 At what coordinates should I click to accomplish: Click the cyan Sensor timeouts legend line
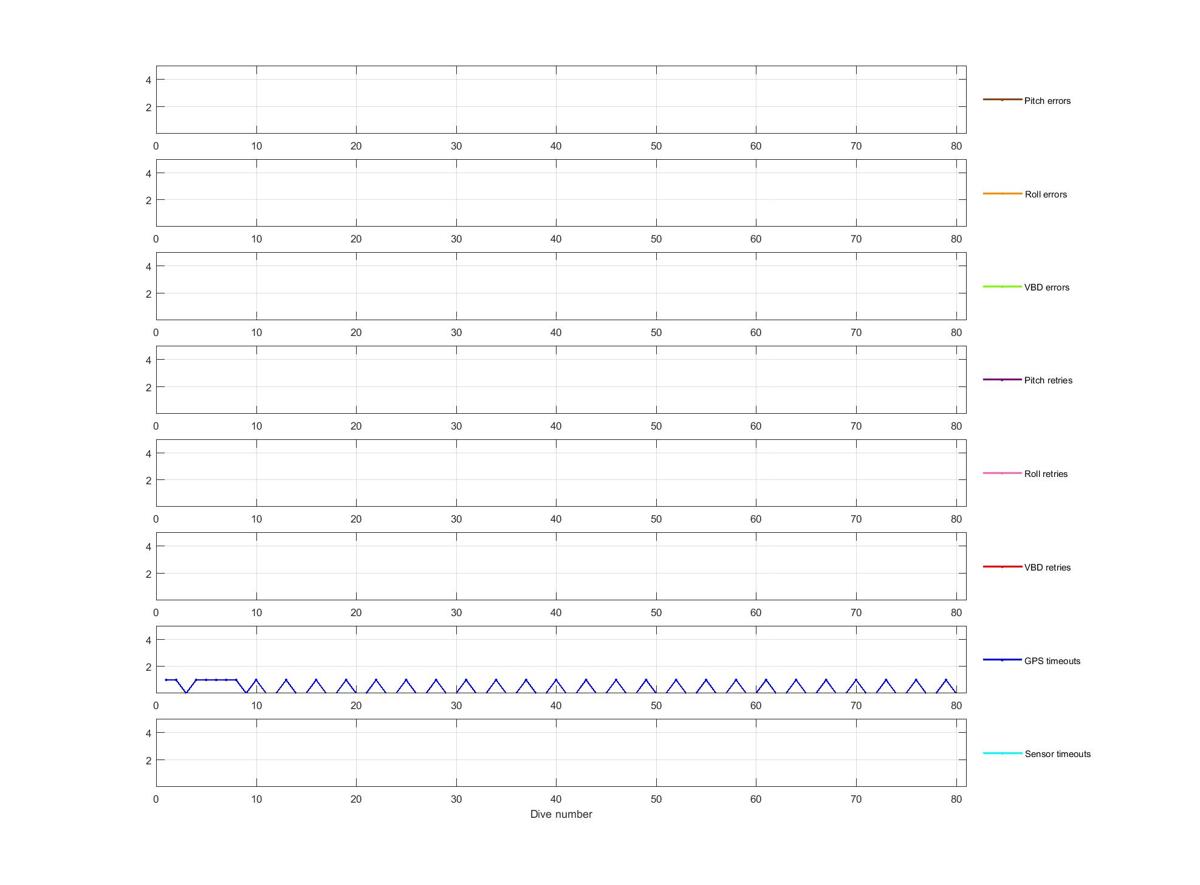[1002, 753]
